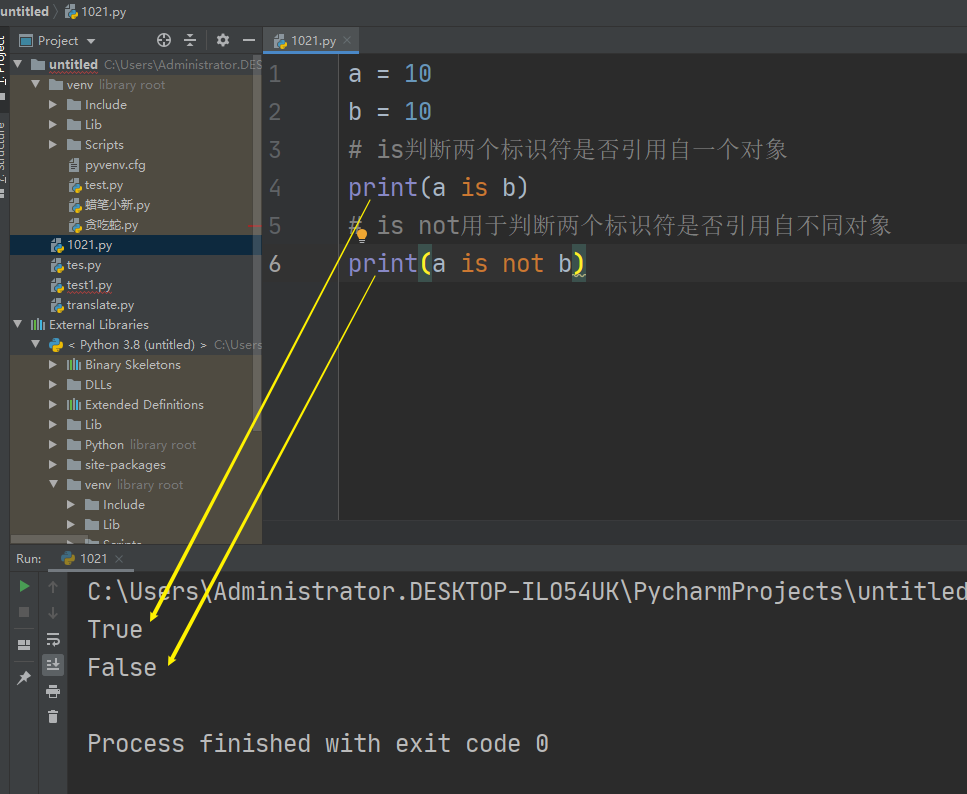Collapse all nodes in the Project tree

189,40
